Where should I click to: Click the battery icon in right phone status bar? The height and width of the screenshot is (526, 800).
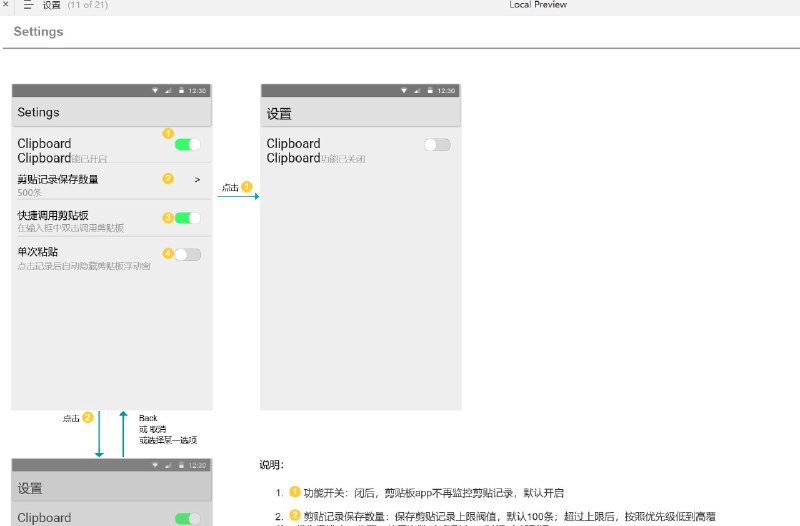(430, 91)
